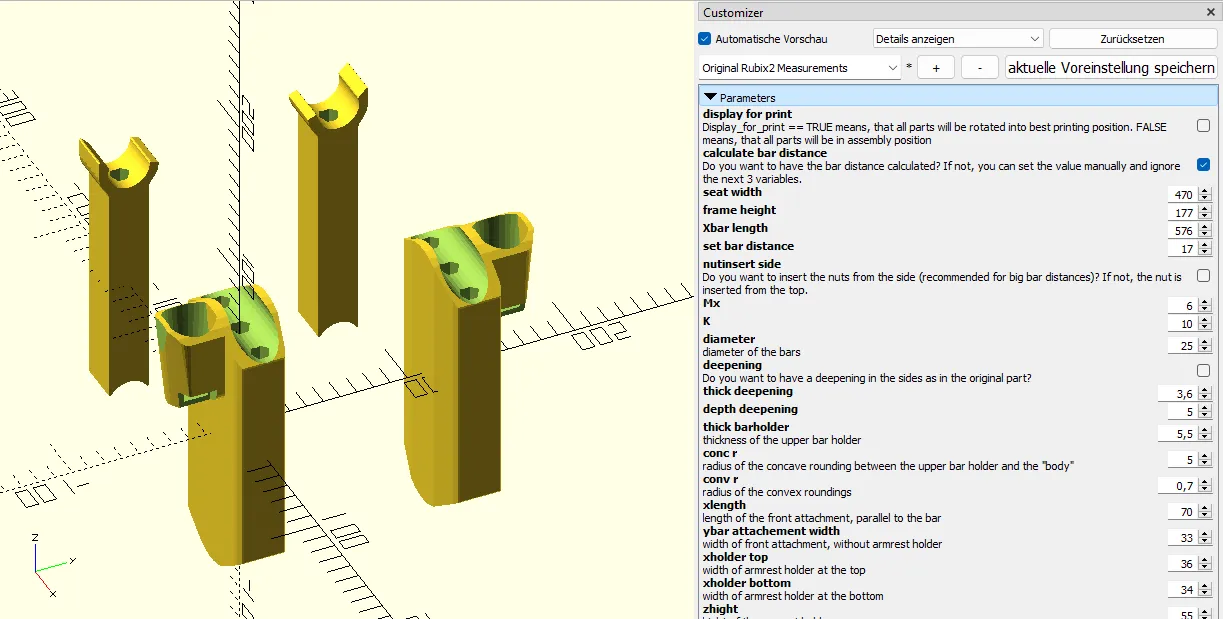Enable the nutinsert side checkbox

[x=1203, y=275]
